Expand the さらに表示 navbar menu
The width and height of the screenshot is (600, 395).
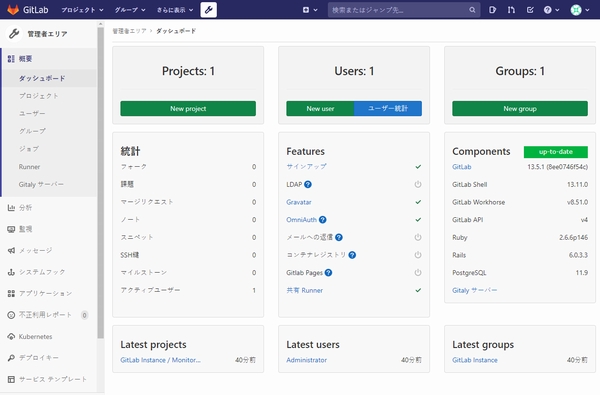tap(175, 10)
